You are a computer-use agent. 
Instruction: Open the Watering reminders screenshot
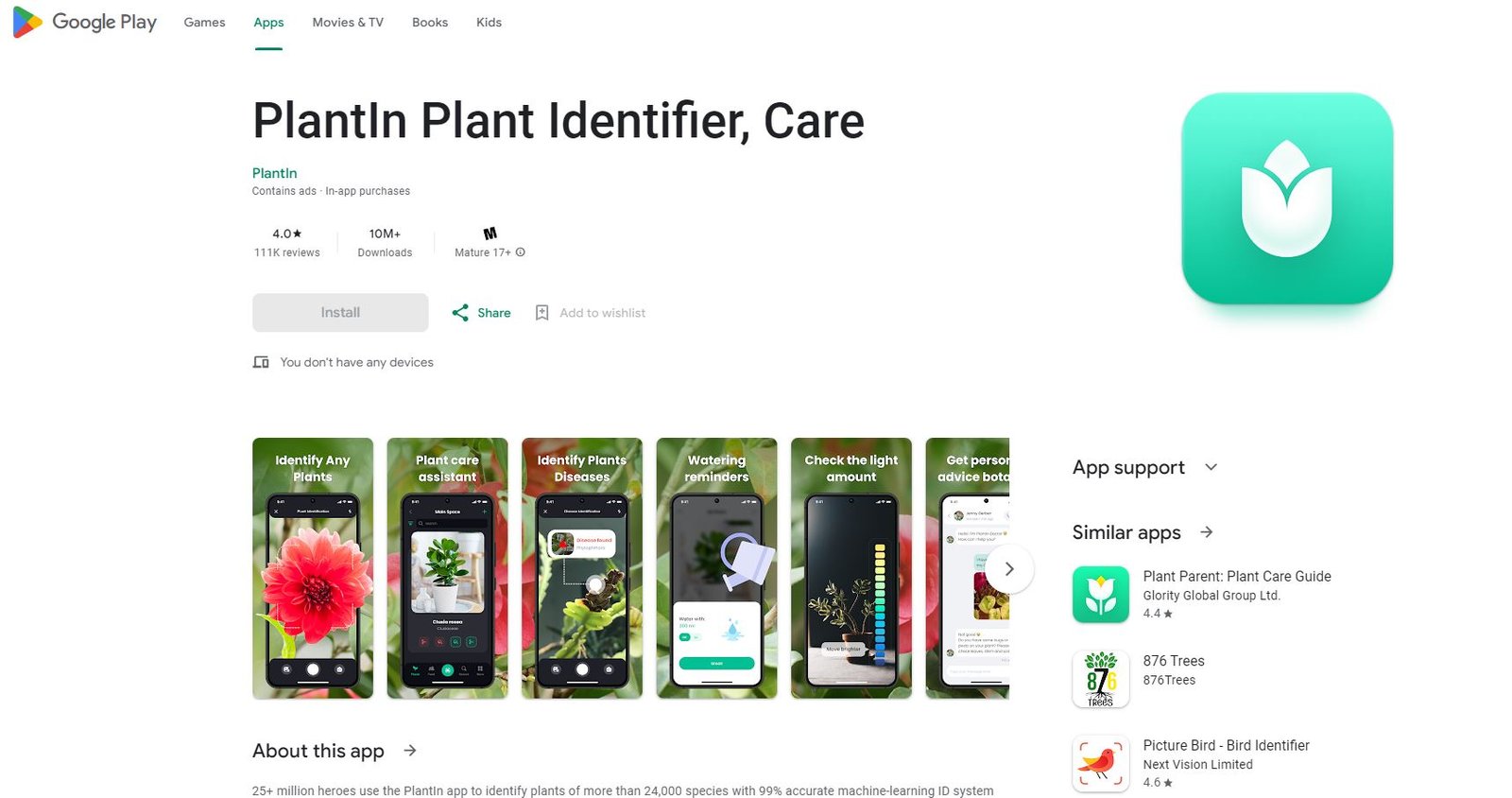716,568
